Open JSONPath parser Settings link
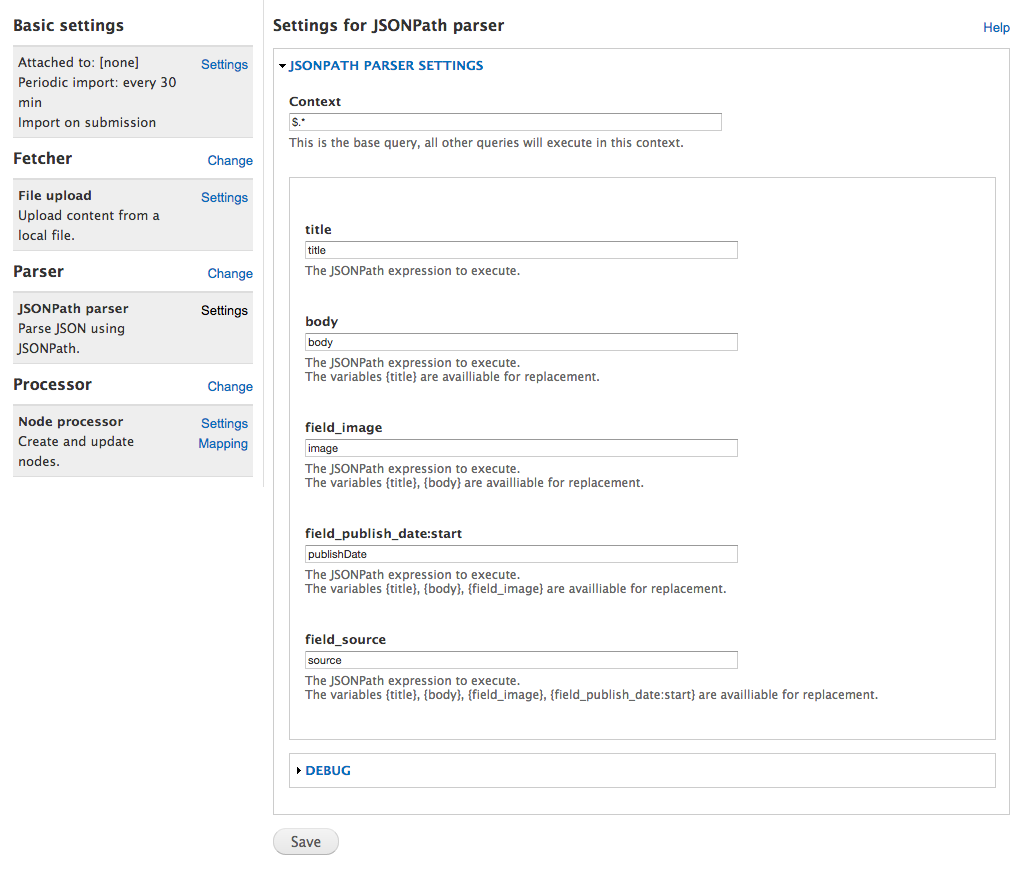 point(224,310)
